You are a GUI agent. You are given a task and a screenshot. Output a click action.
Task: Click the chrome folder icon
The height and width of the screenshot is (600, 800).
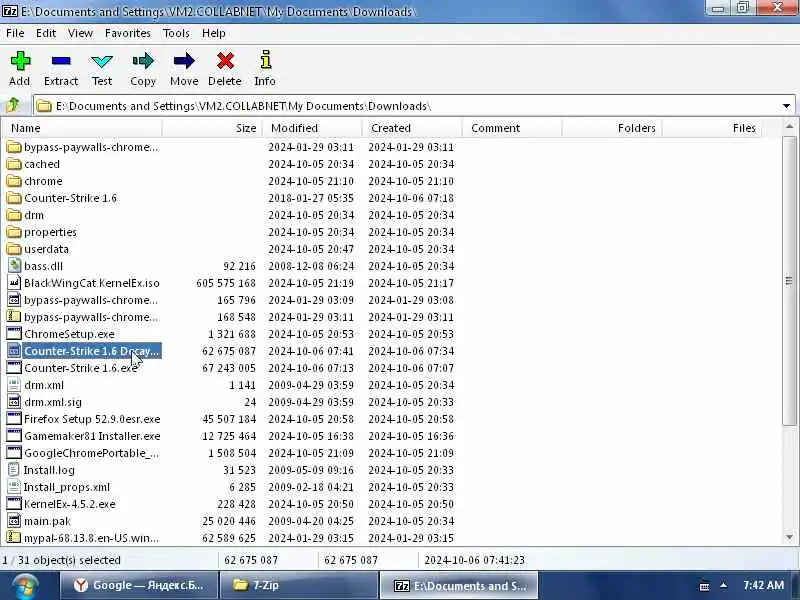[14, 181]
